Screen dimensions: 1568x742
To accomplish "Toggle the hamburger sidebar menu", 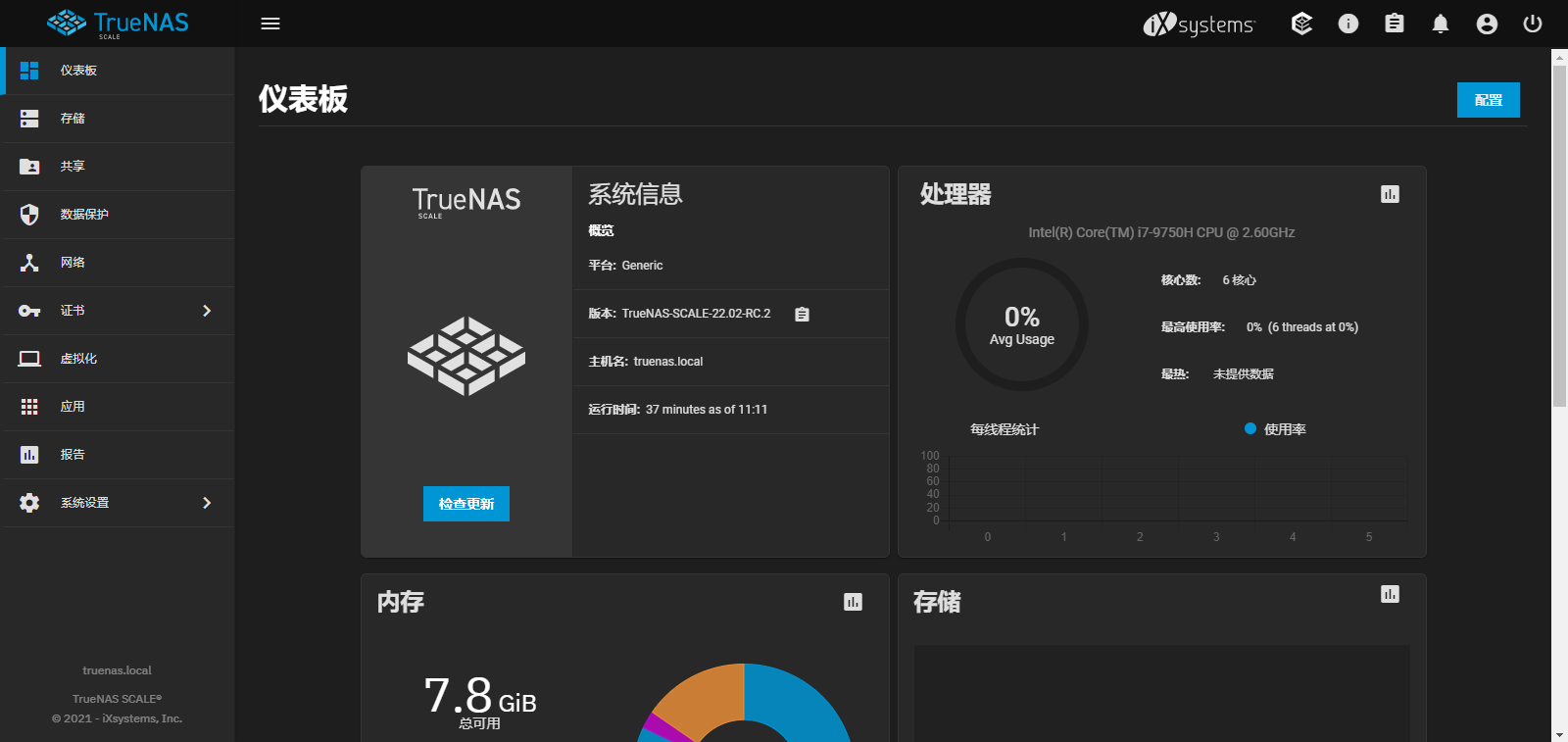I will point(270,24).
